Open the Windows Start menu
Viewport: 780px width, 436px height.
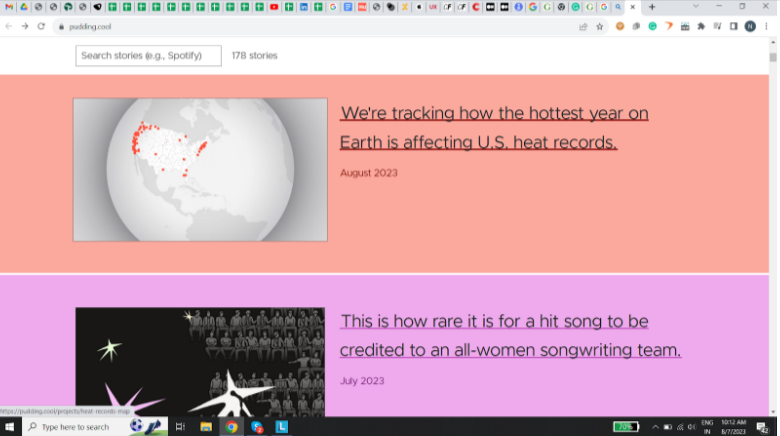[x=9, y=427]
